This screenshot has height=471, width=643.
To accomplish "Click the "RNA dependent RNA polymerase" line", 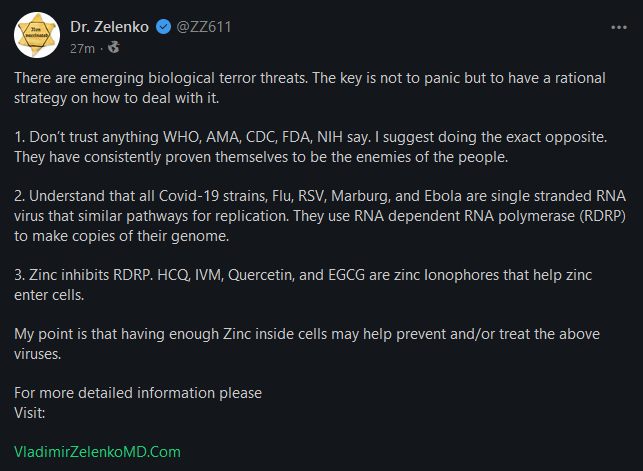I will 318,216.
